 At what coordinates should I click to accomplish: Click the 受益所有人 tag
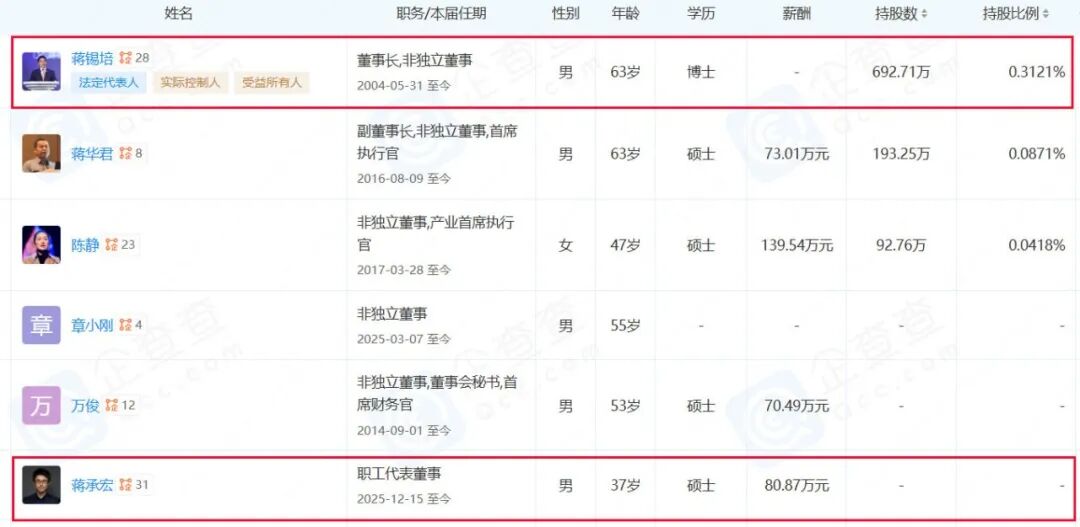point(271,83)
